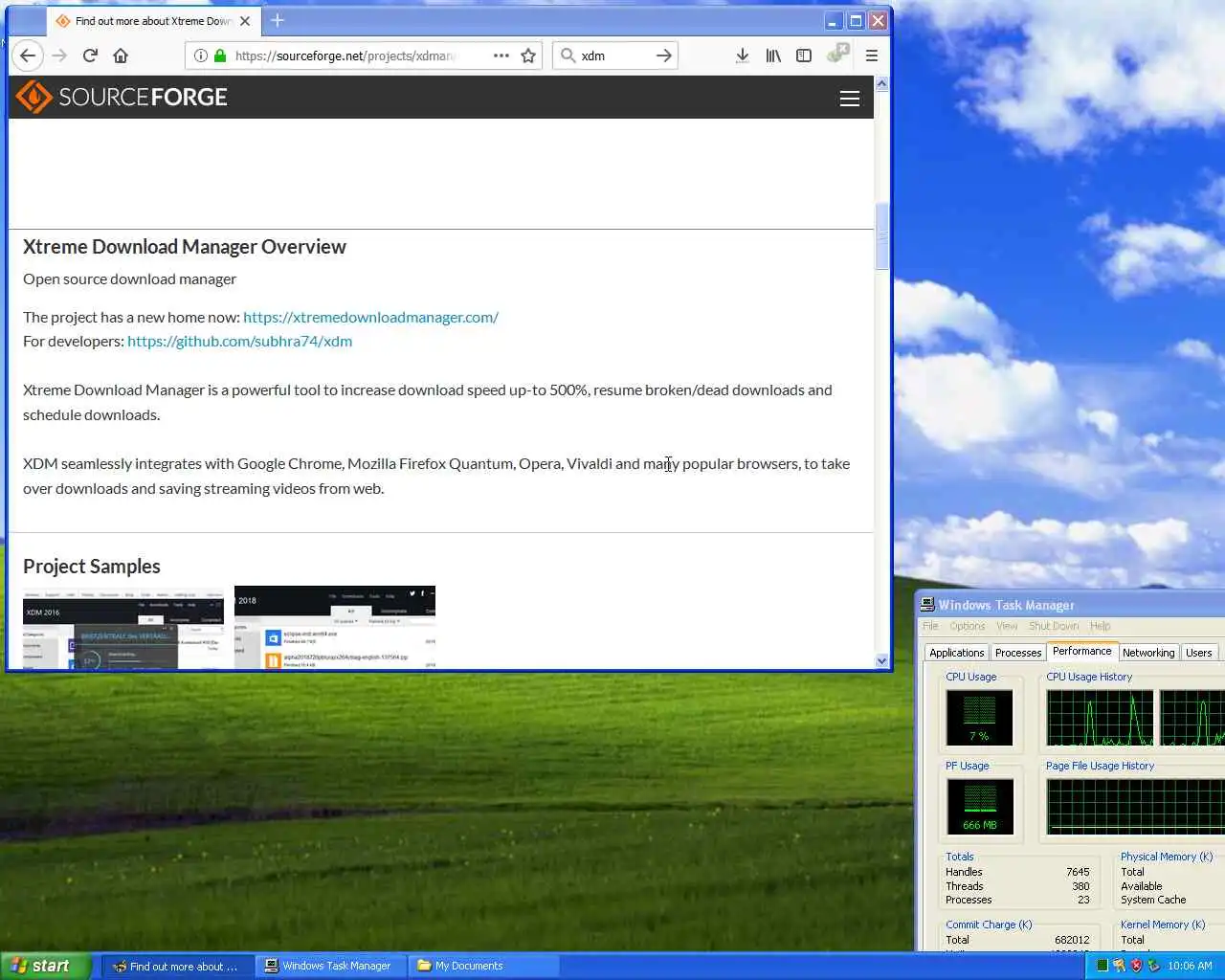The height and width of the screenshot is (980, 1225).
Task: Switch to the Networking tab
Action: 1148,653
